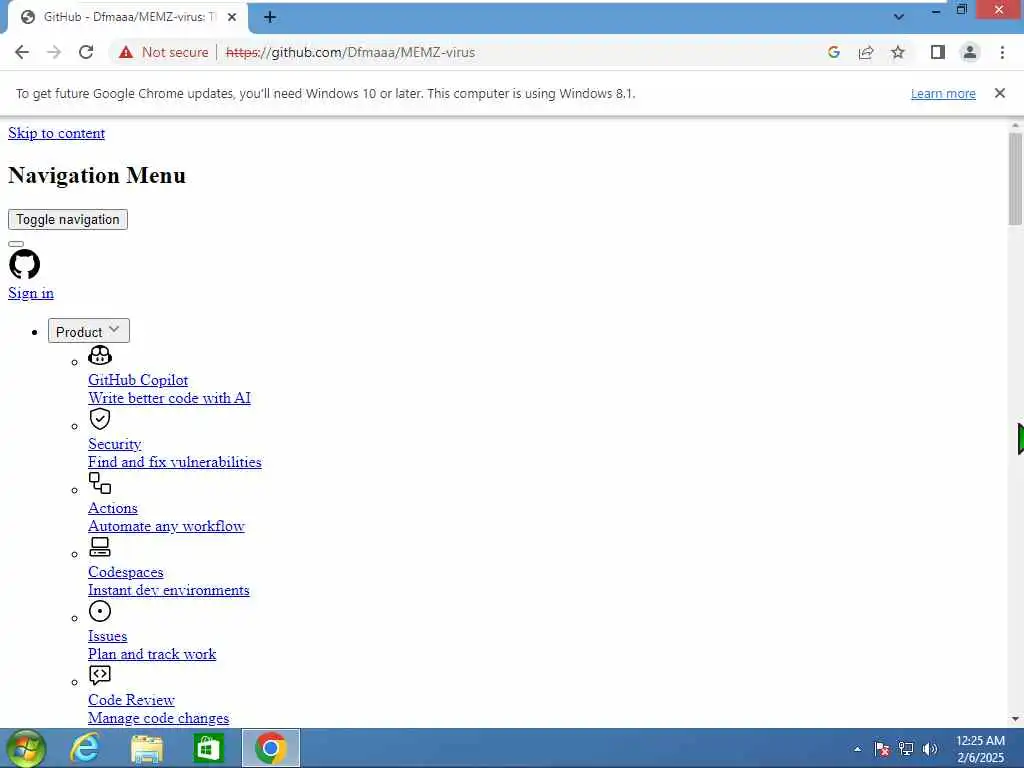1024x768 pixels.
Task: Click the scrollbar down arrow
Action: click(x=1015, y=719)
